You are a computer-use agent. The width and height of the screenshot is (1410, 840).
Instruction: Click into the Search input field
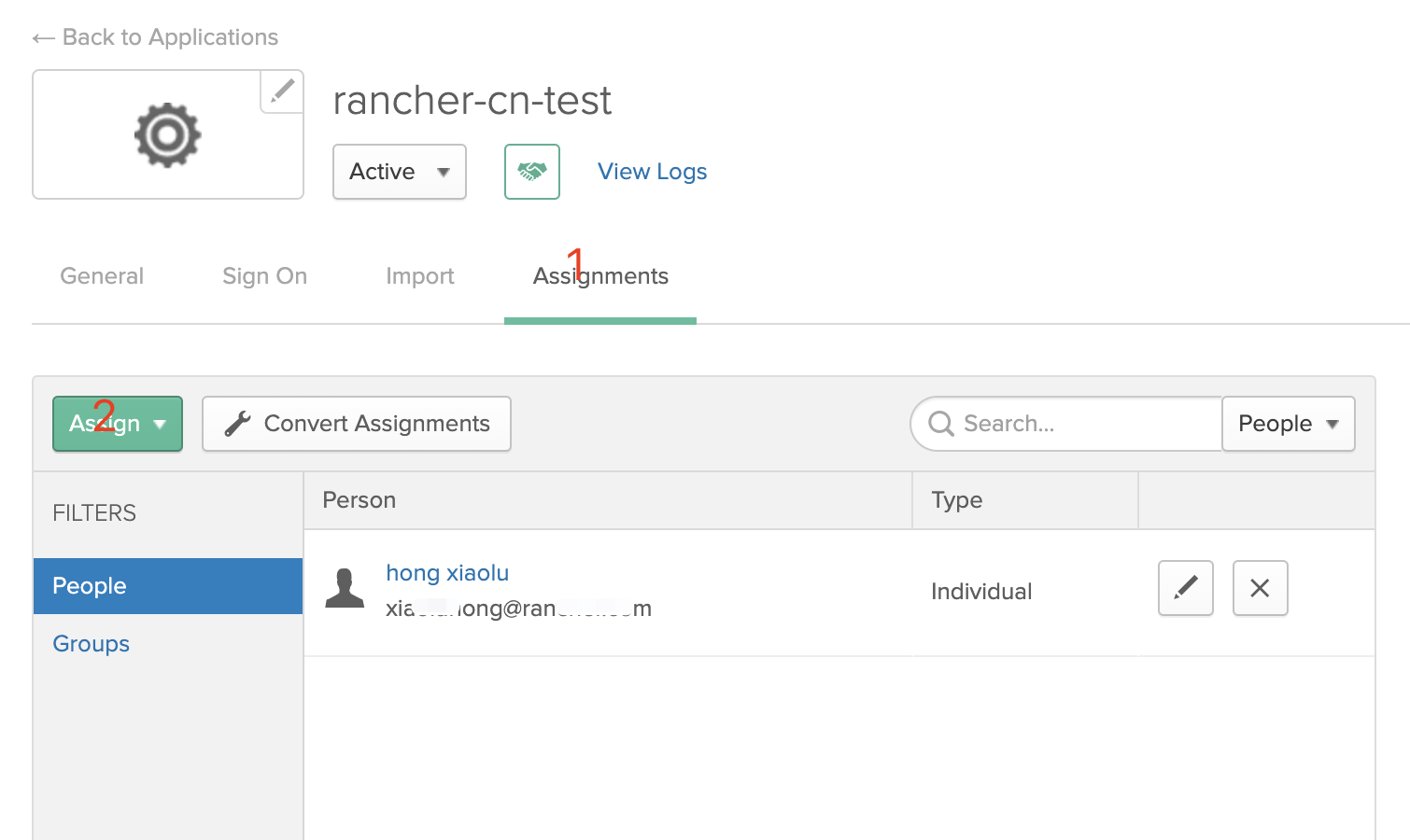click(1083, 424)
